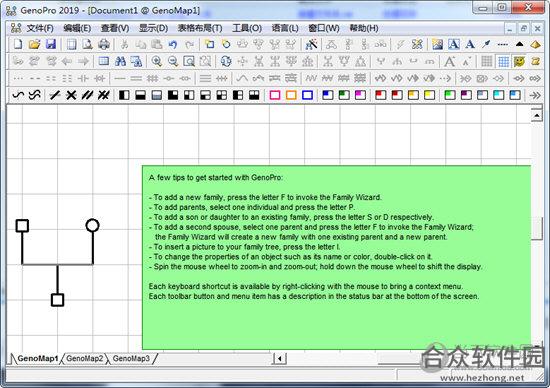Click the circular arrows refresh icon
550x388 pixels.
pyautogui.click(x=226, y=61)
